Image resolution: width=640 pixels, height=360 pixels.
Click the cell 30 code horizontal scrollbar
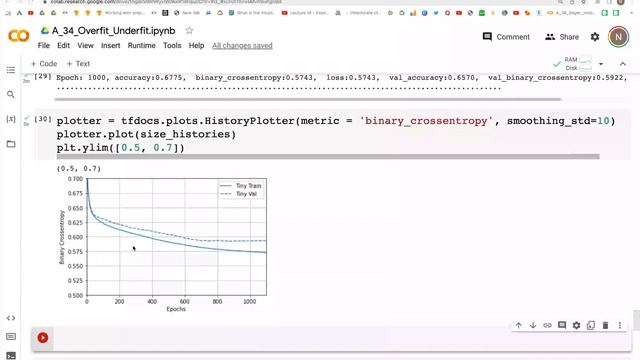point(328,157)
